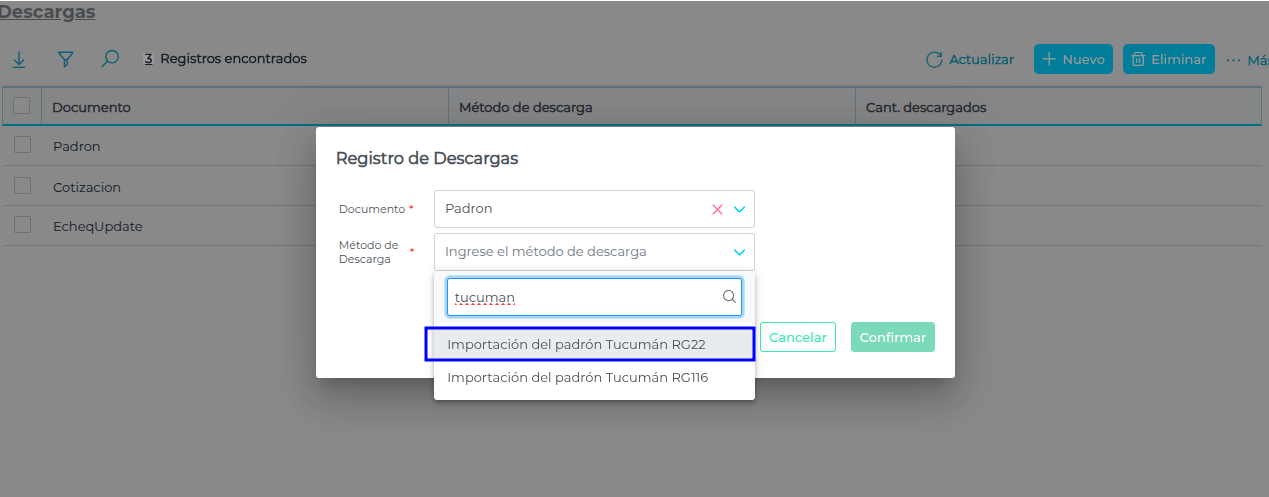
Task: Collapse the Método de Descarga dropdown chevron
Action: coord(740,252)
